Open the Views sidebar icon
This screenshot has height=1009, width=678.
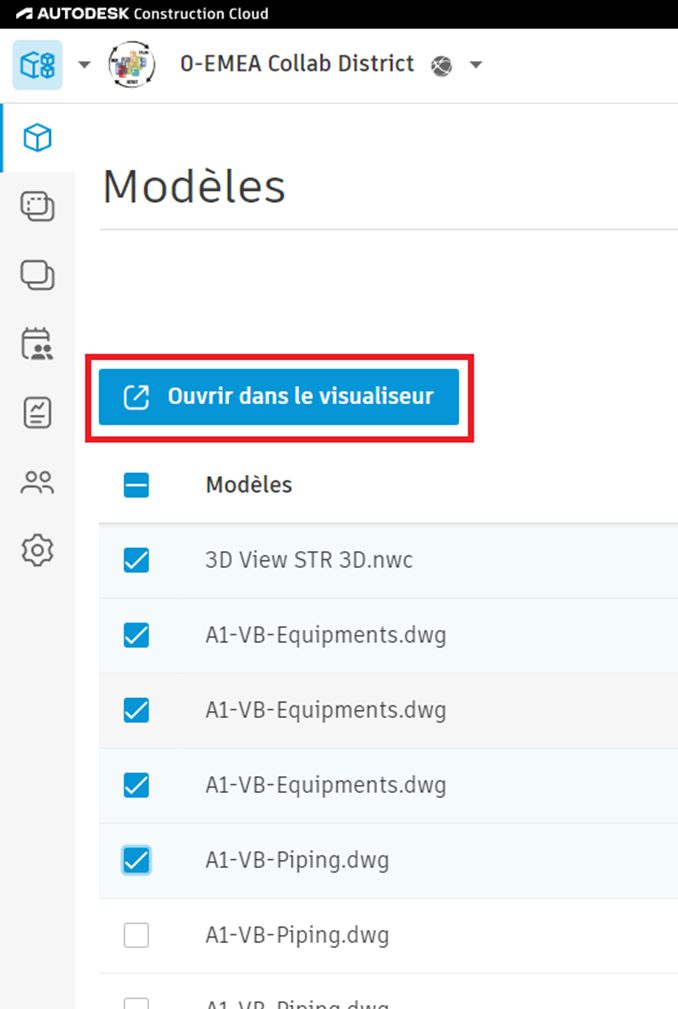tap(37, 207)
